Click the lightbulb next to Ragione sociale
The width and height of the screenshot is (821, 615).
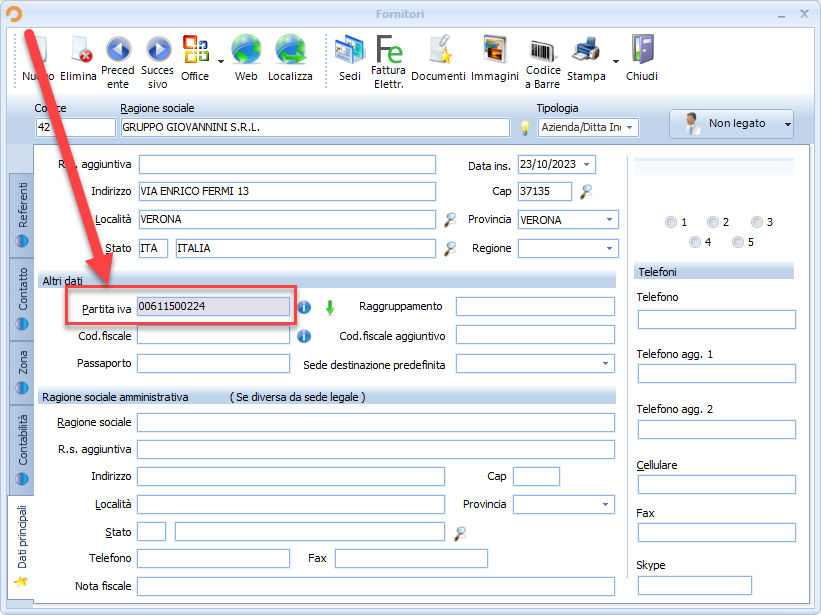point(525,128)
